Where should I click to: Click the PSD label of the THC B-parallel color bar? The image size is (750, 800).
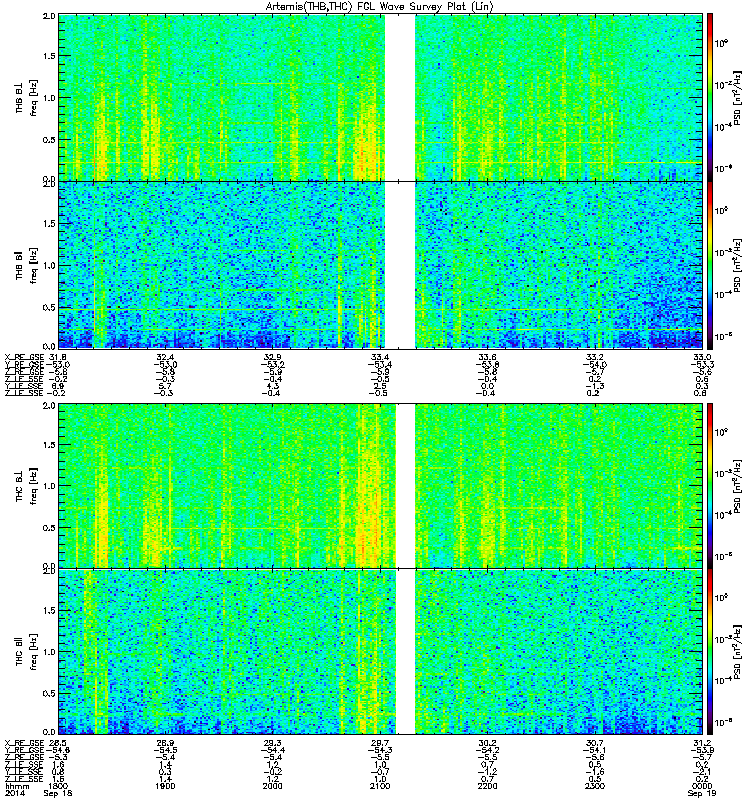tap(738, 652)
